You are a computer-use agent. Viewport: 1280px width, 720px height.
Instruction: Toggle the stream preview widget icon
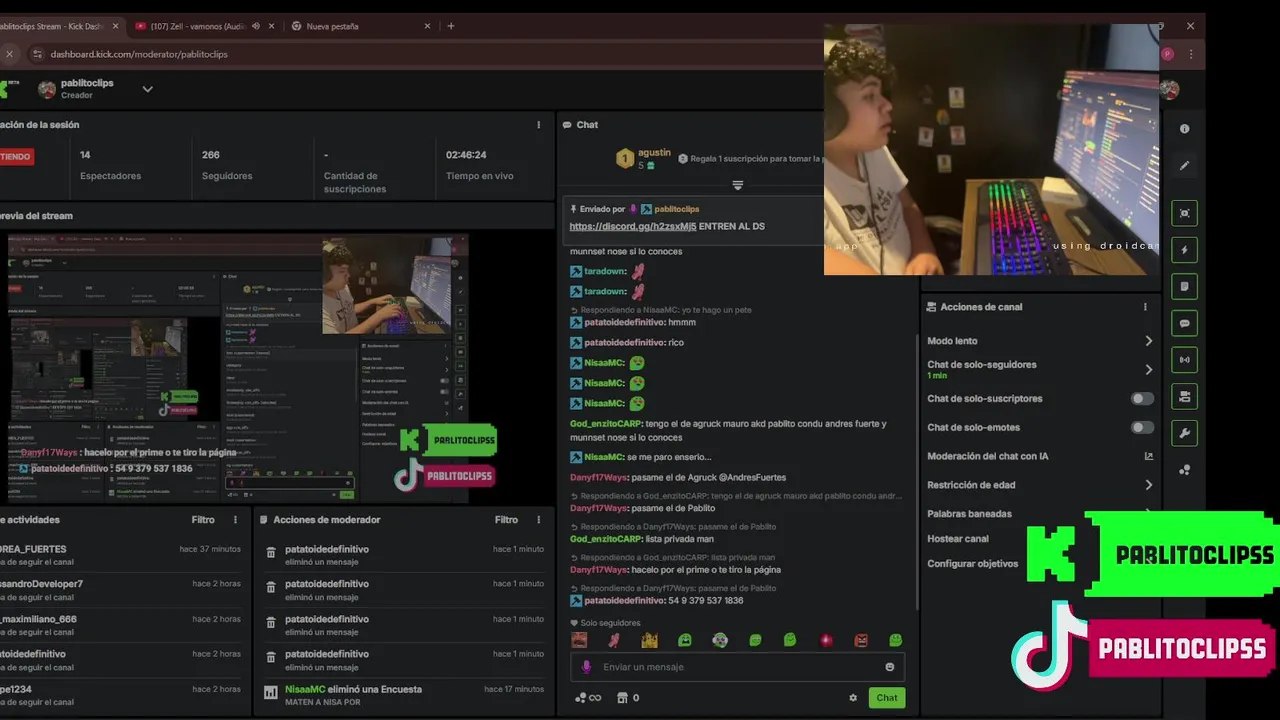1184,213
